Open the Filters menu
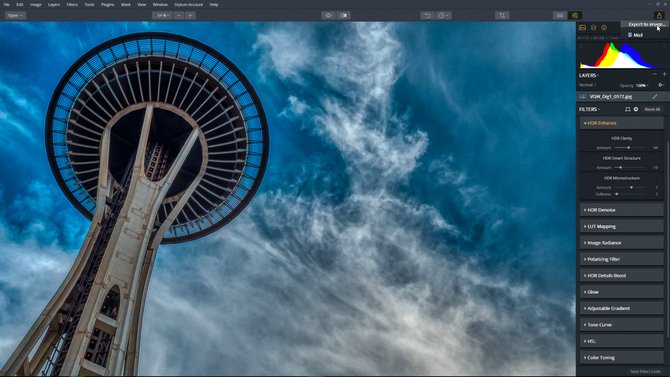 pos(72,4)
